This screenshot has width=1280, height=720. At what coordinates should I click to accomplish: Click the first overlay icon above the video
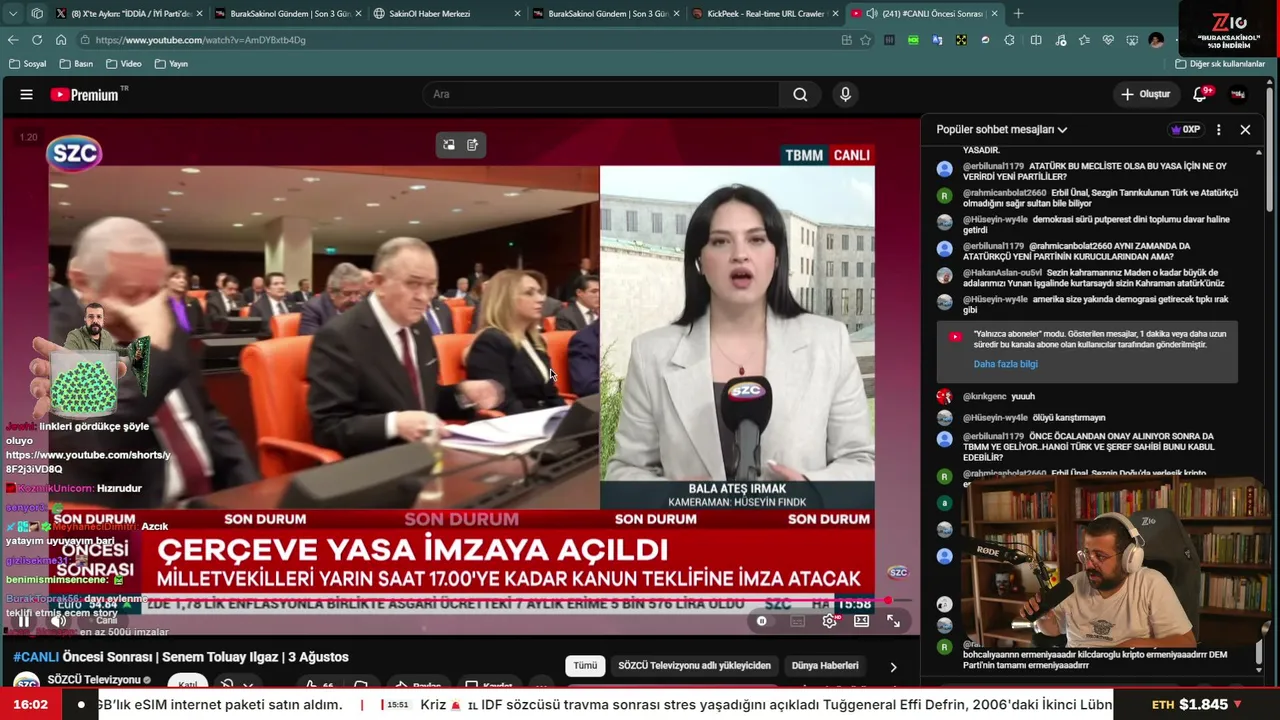(449, 145)
